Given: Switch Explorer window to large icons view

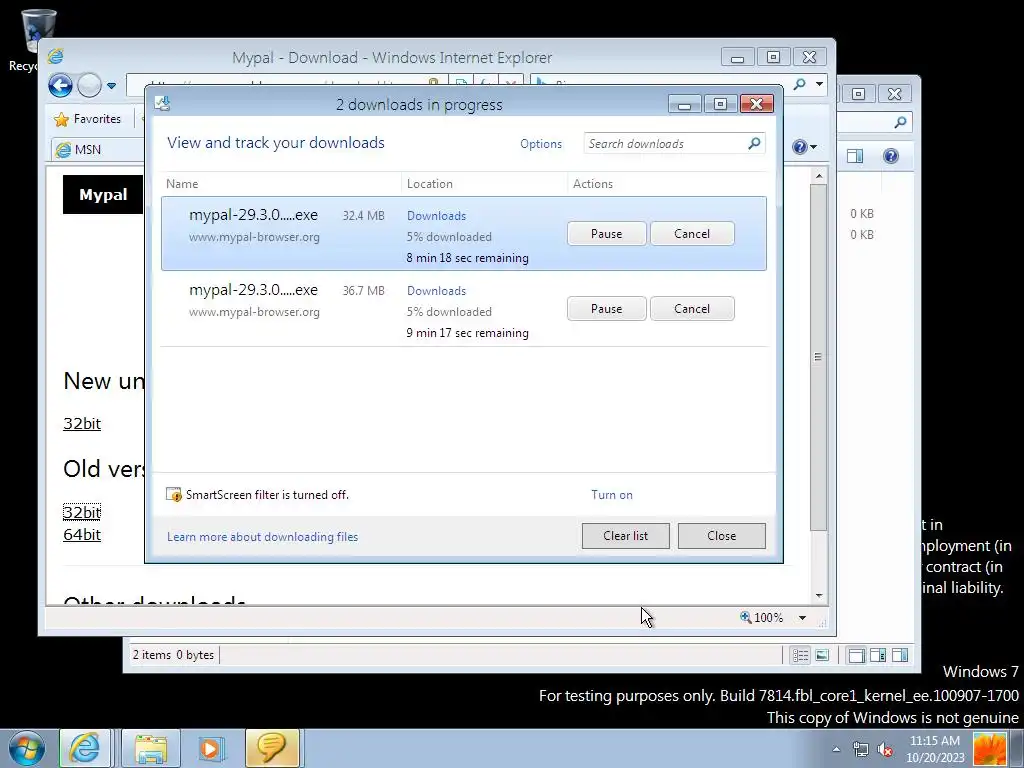Looking at the screenshot, I should tap(822, 655).
